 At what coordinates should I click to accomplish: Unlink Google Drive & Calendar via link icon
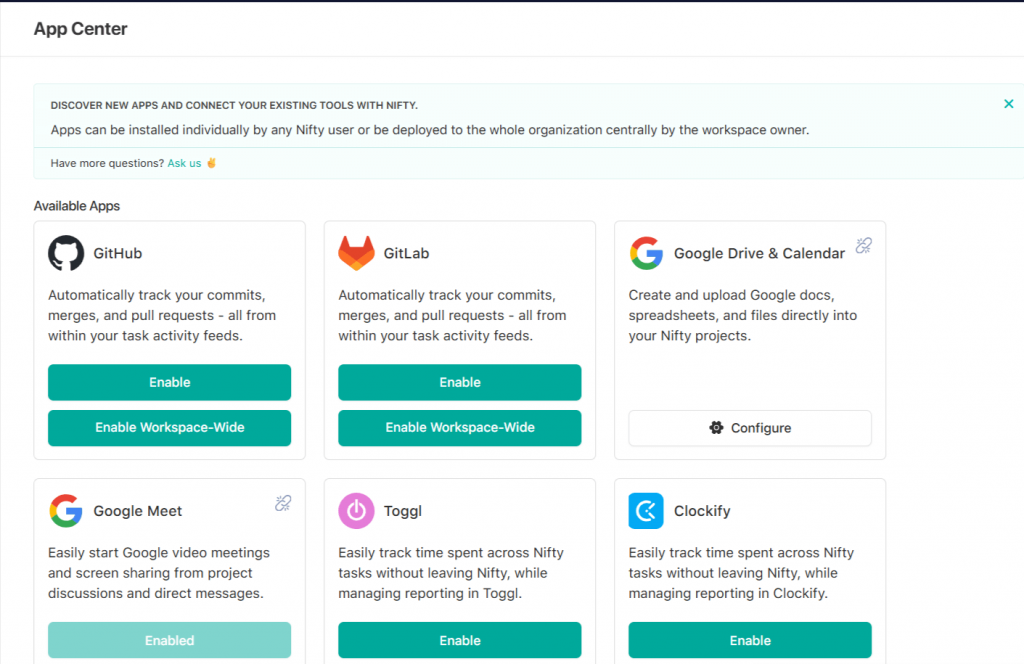click(x=863, y=245)
